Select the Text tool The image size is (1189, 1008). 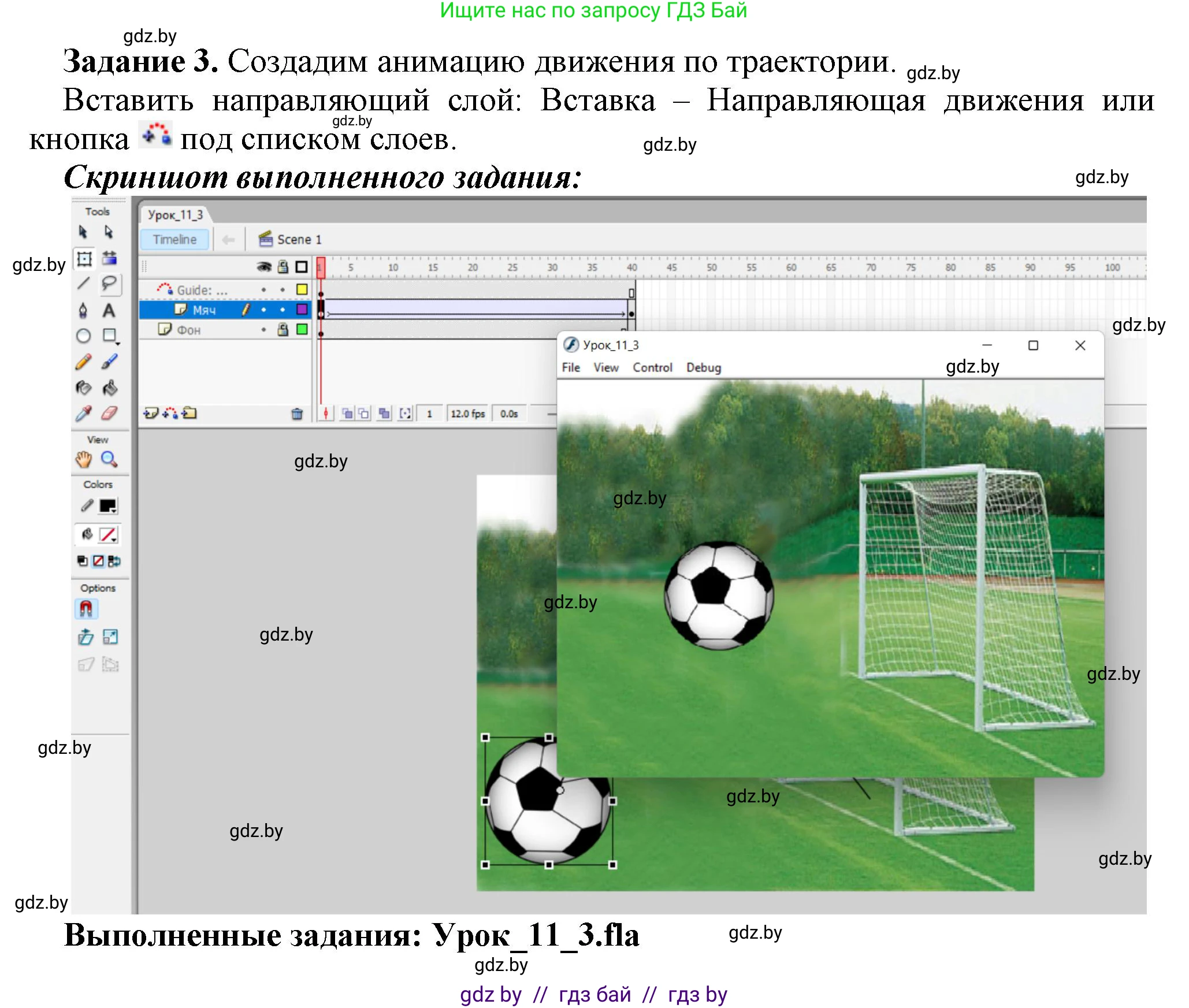109,310
